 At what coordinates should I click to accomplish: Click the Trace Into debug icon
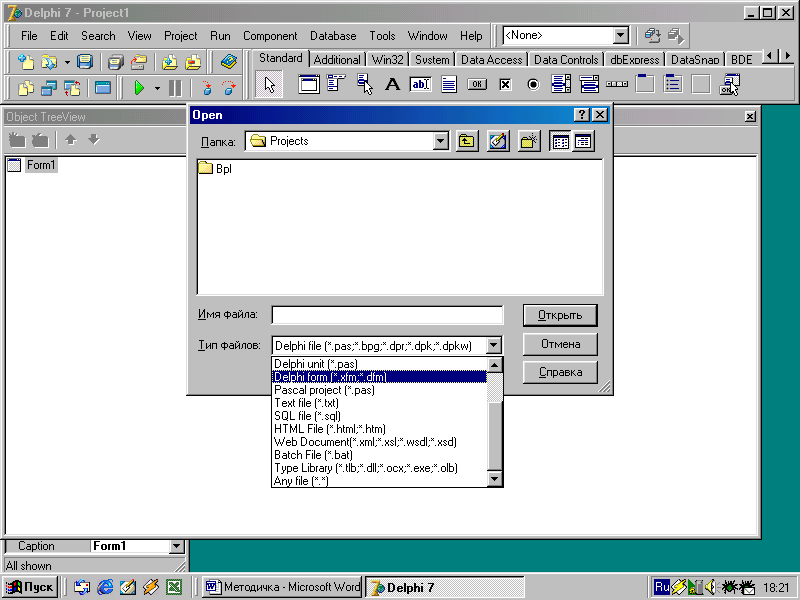pos(207,88)
